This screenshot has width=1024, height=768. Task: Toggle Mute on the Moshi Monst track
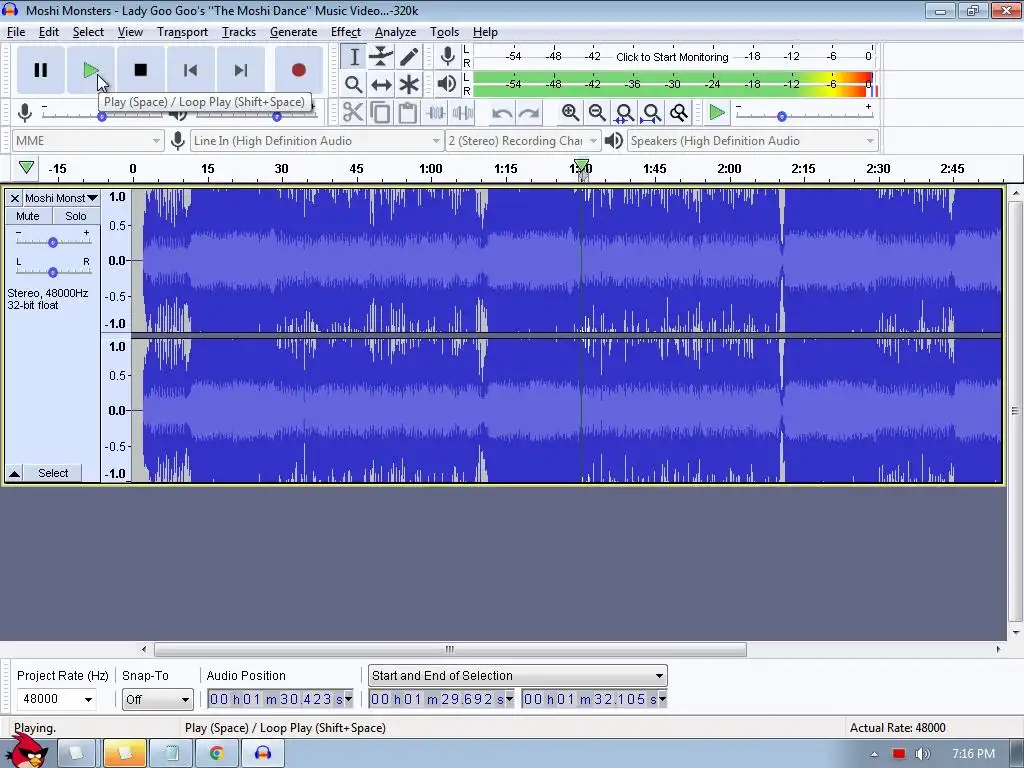pos(27,216)
